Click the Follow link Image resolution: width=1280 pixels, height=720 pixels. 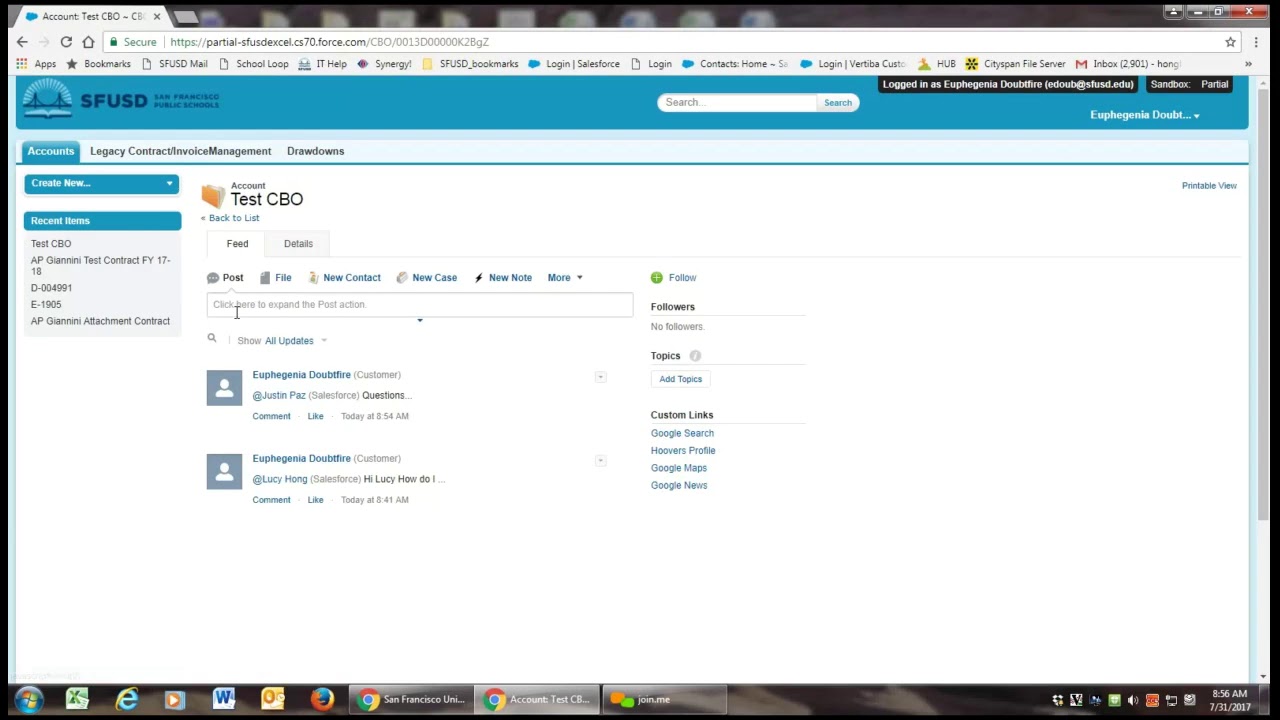coord(682,278)
